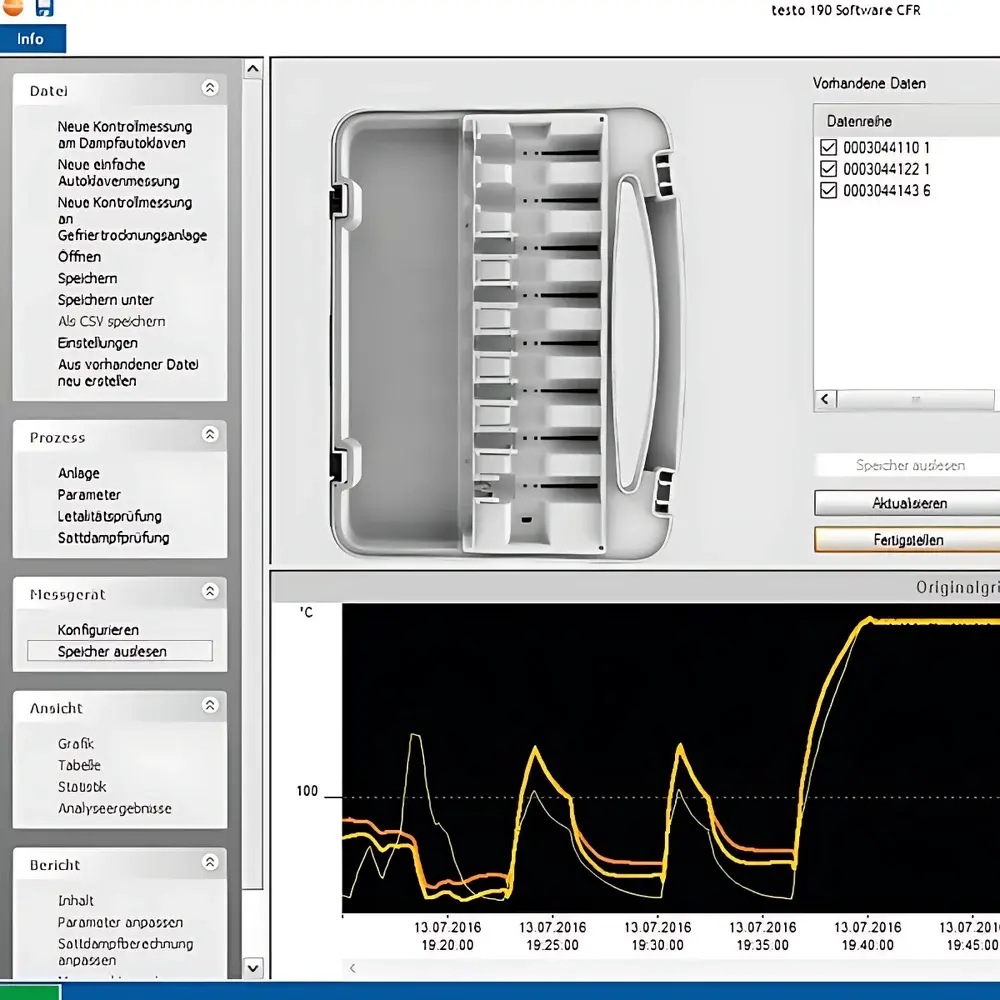Uncheck data series 0003044122 1
The height and width of the screenshot is (1000, 1000).
coord(828,168)
